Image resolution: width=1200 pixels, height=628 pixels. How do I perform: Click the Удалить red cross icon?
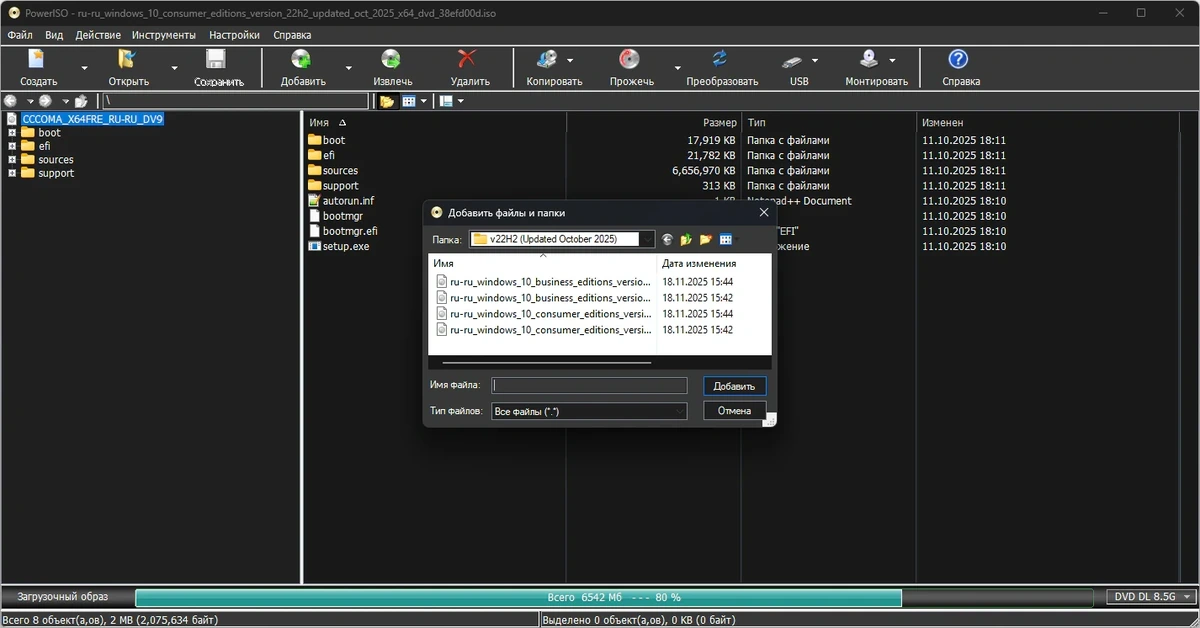[x=467, y=59]
